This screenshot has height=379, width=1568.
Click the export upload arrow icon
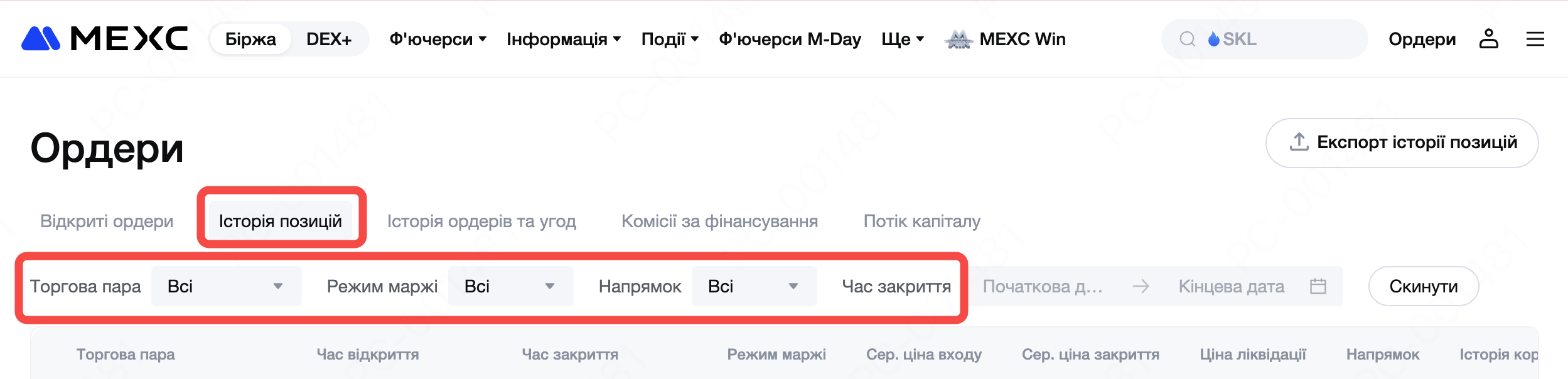(x=1299, y=142)
